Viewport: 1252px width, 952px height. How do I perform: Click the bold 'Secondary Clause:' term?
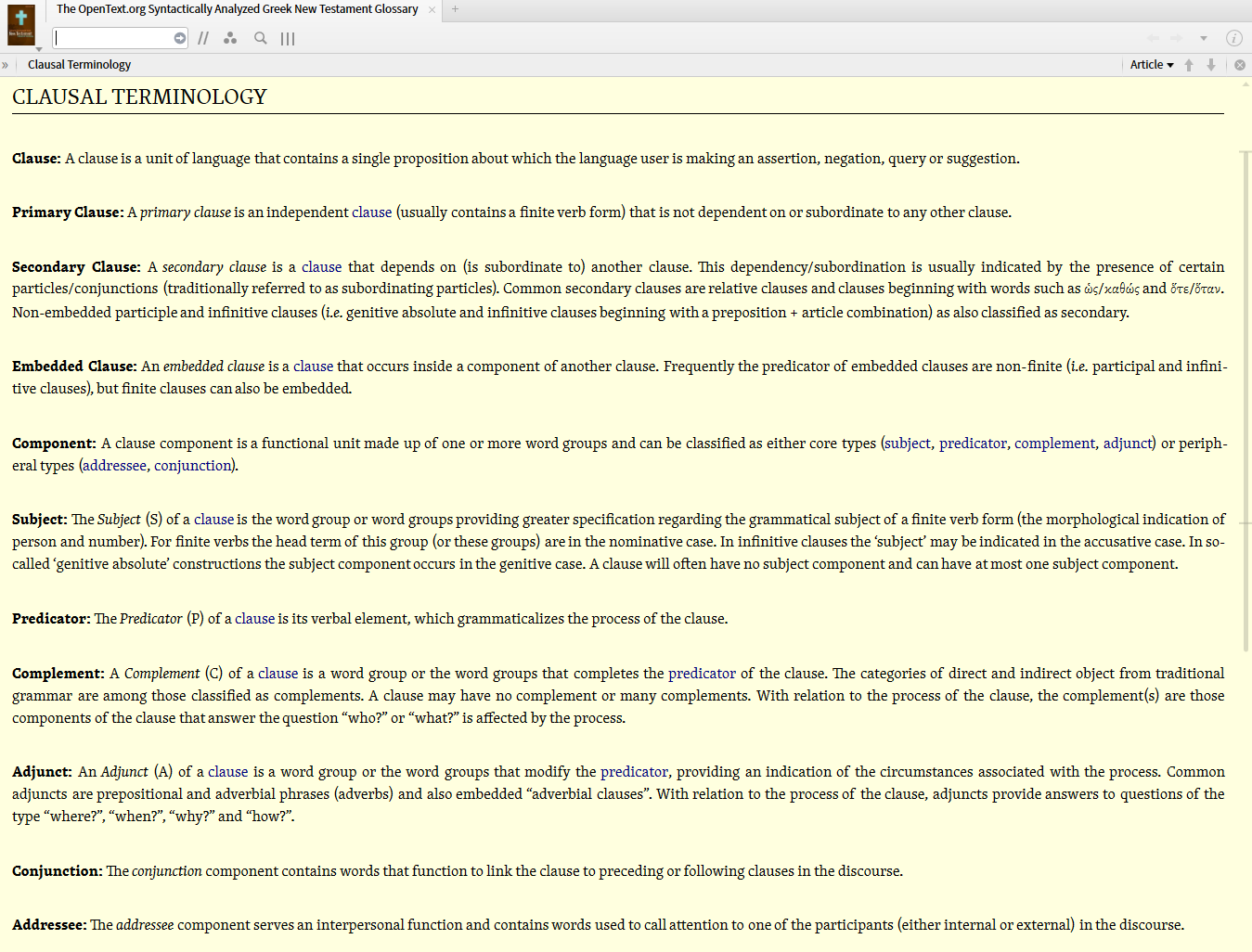76,267
